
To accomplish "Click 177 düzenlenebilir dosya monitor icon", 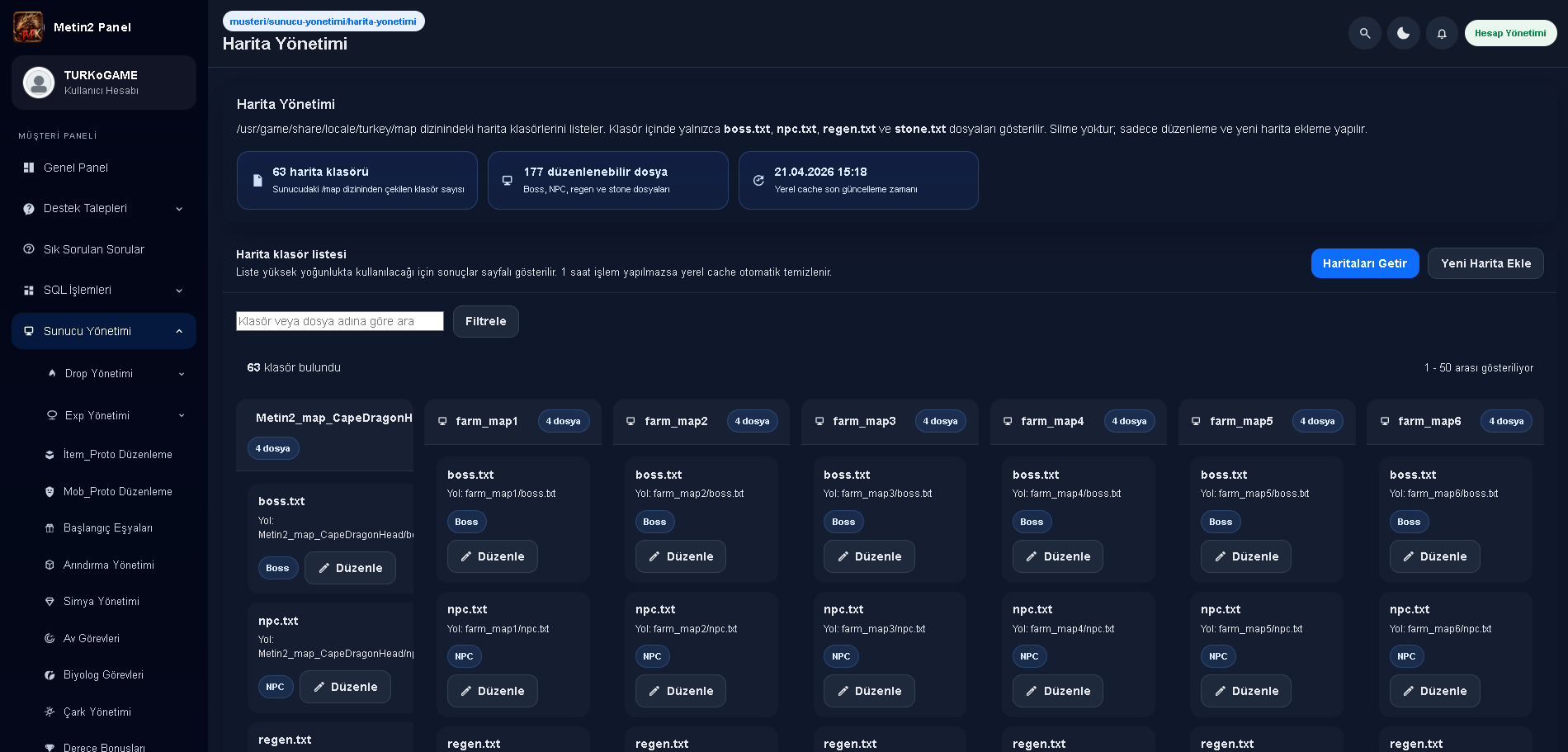I will tap(508, 180).
